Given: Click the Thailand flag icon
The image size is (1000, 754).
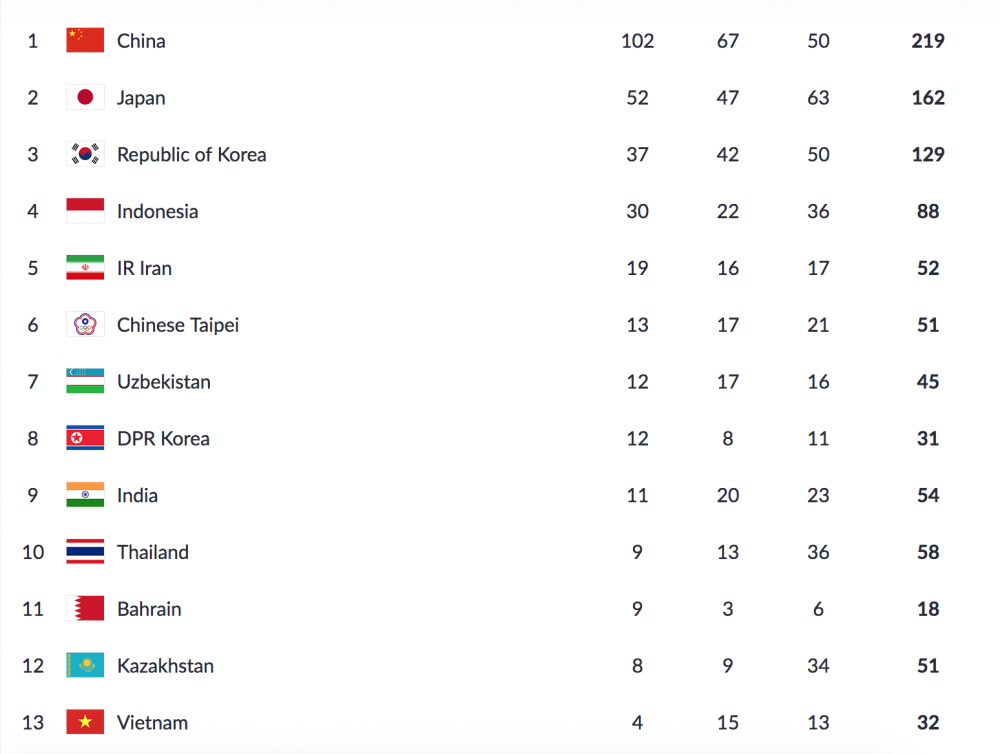Looking at the screenshot, I should (x=85, y=552).
